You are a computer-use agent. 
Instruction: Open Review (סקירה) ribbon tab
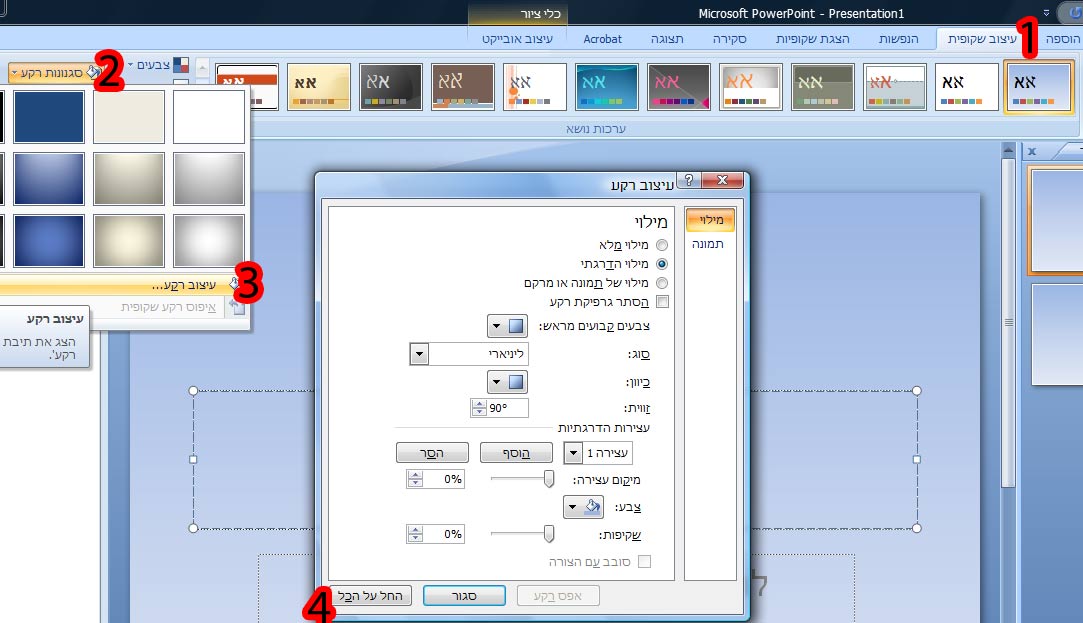pos(729,39)
